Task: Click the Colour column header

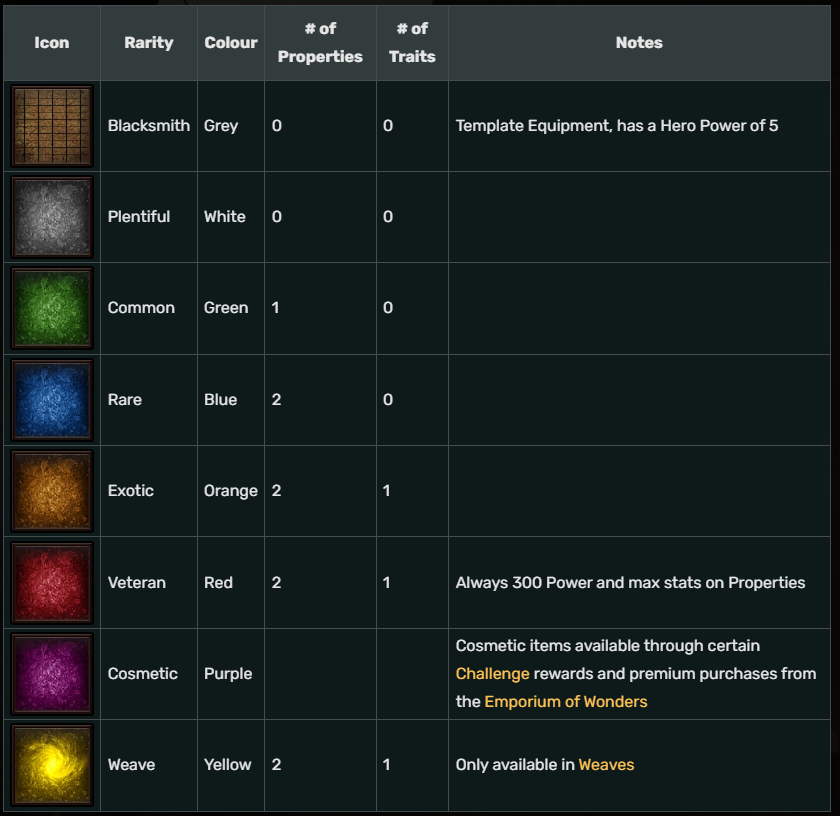Action: (x=231, y=43)
